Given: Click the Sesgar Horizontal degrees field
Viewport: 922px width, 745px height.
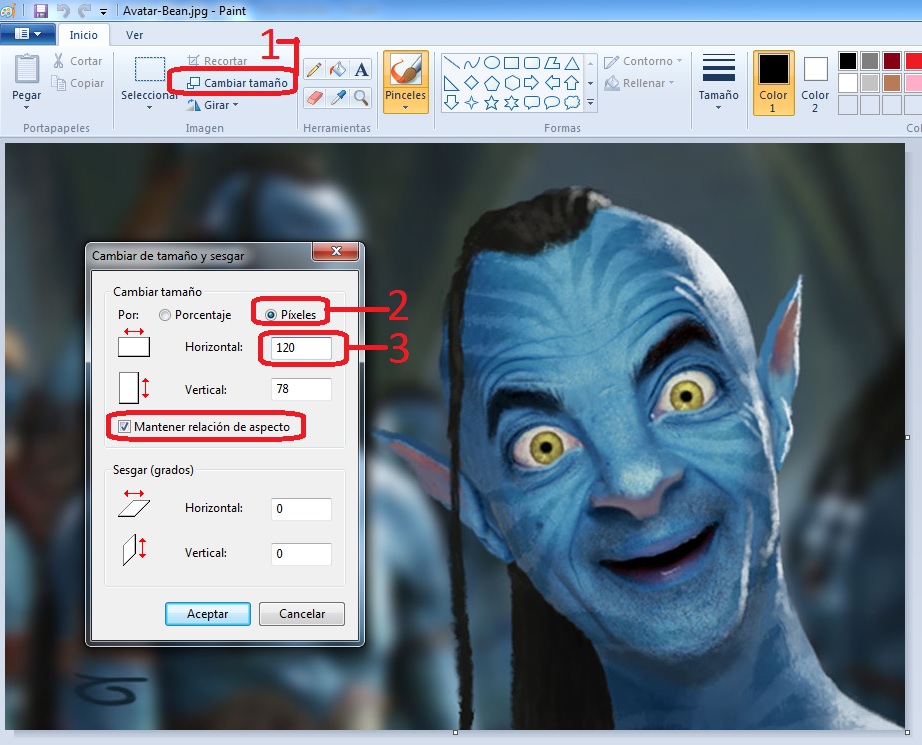Looking at the screenshot, I should pos(301,509).
